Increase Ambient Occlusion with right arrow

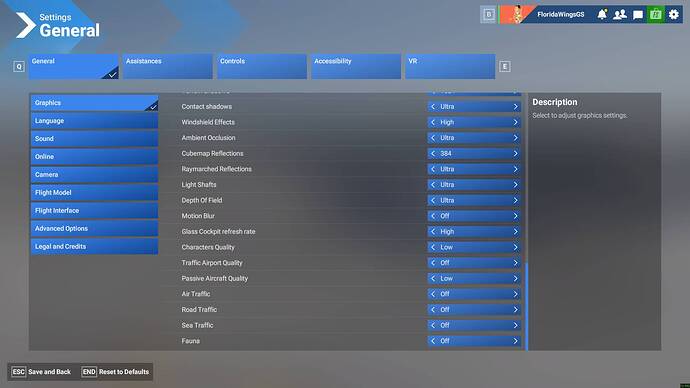point(515,138)
